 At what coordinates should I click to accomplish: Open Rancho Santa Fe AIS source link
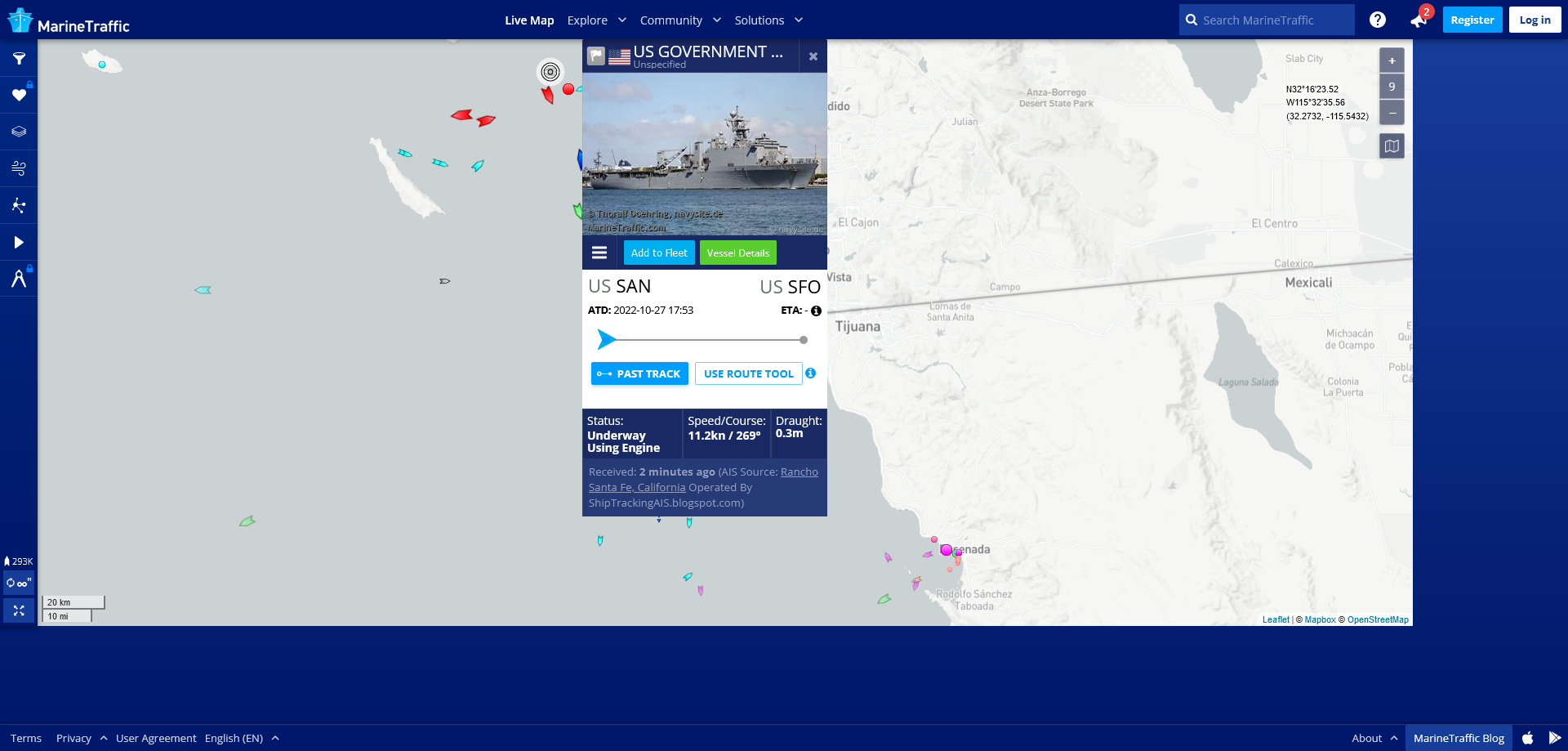[703, 480]
